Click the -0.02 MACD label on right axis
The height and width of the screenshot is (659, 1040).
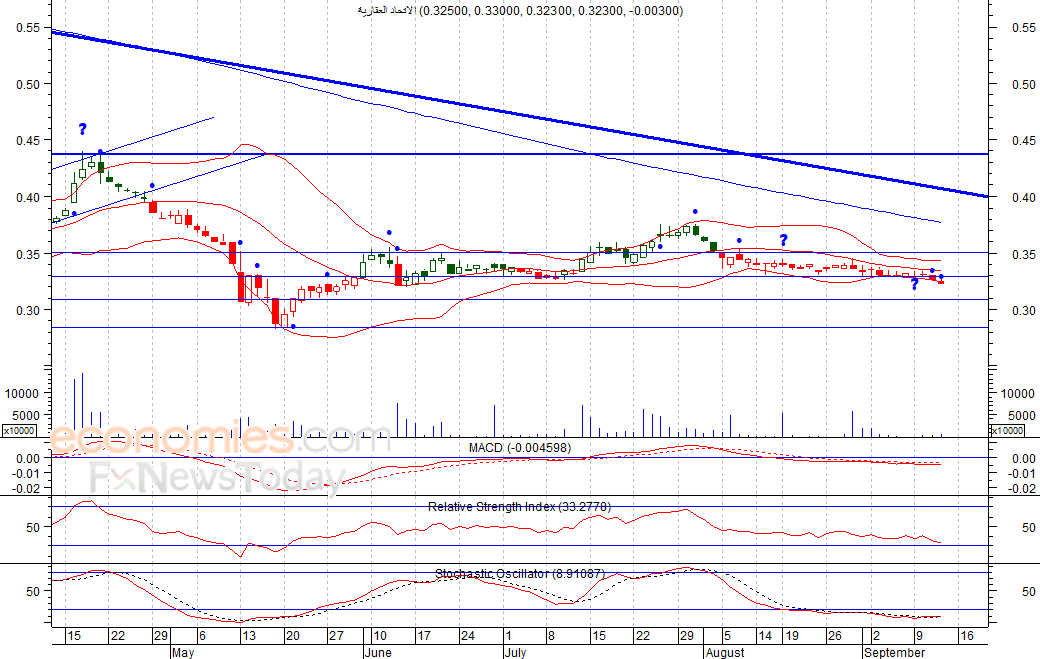1022,489
